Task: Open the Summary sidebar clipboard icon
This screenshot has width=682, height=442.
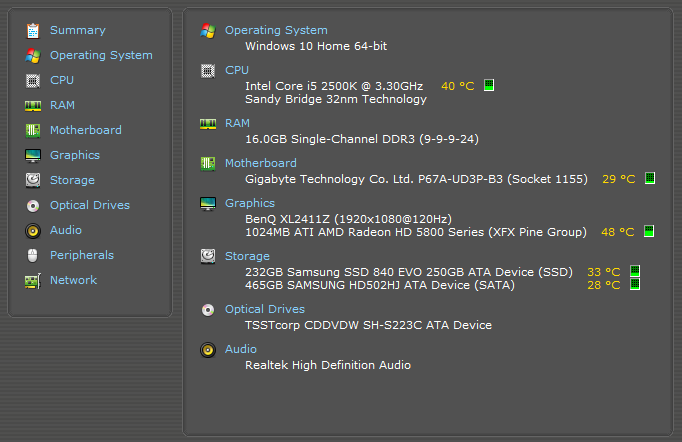Action: (x=33, y=30)
